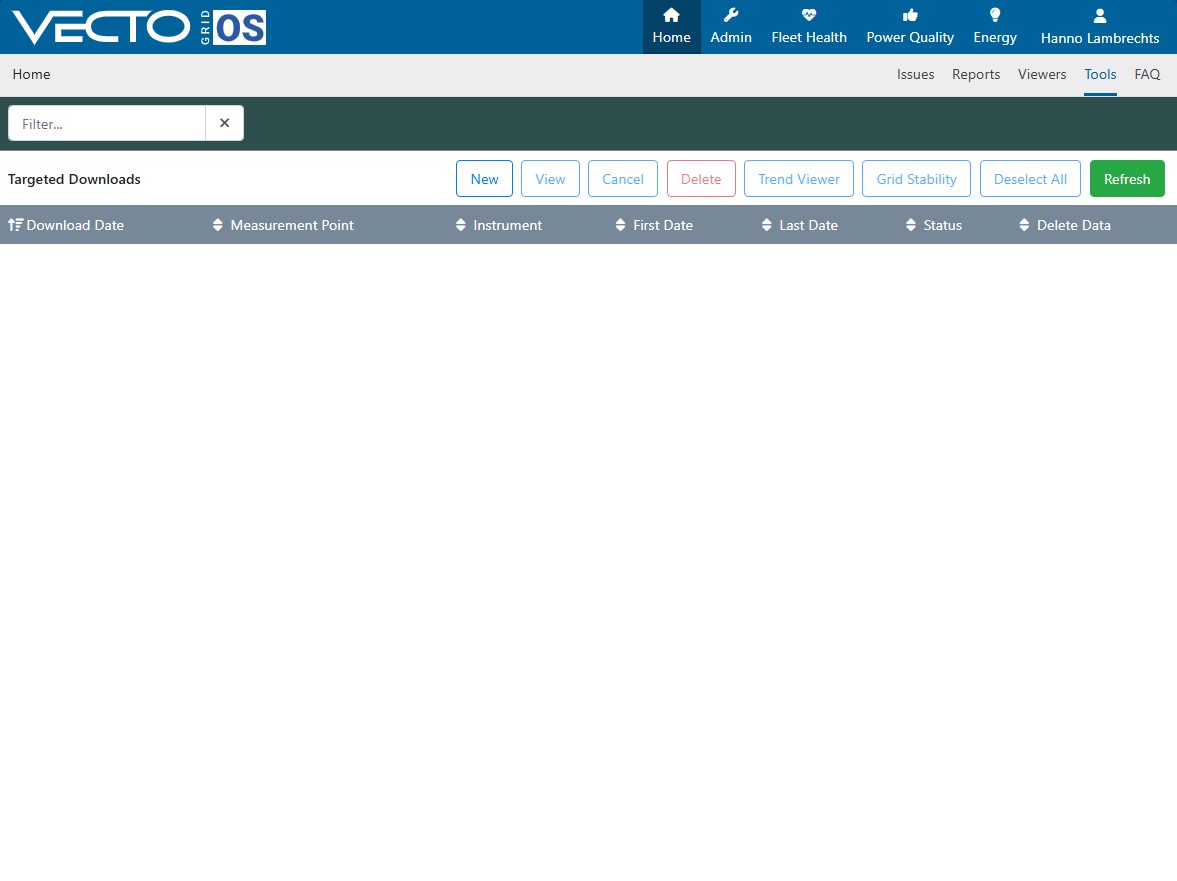1177x881 pixels.
Task: Sort by First Date arrows icon
Action: (x=620, y=224)
